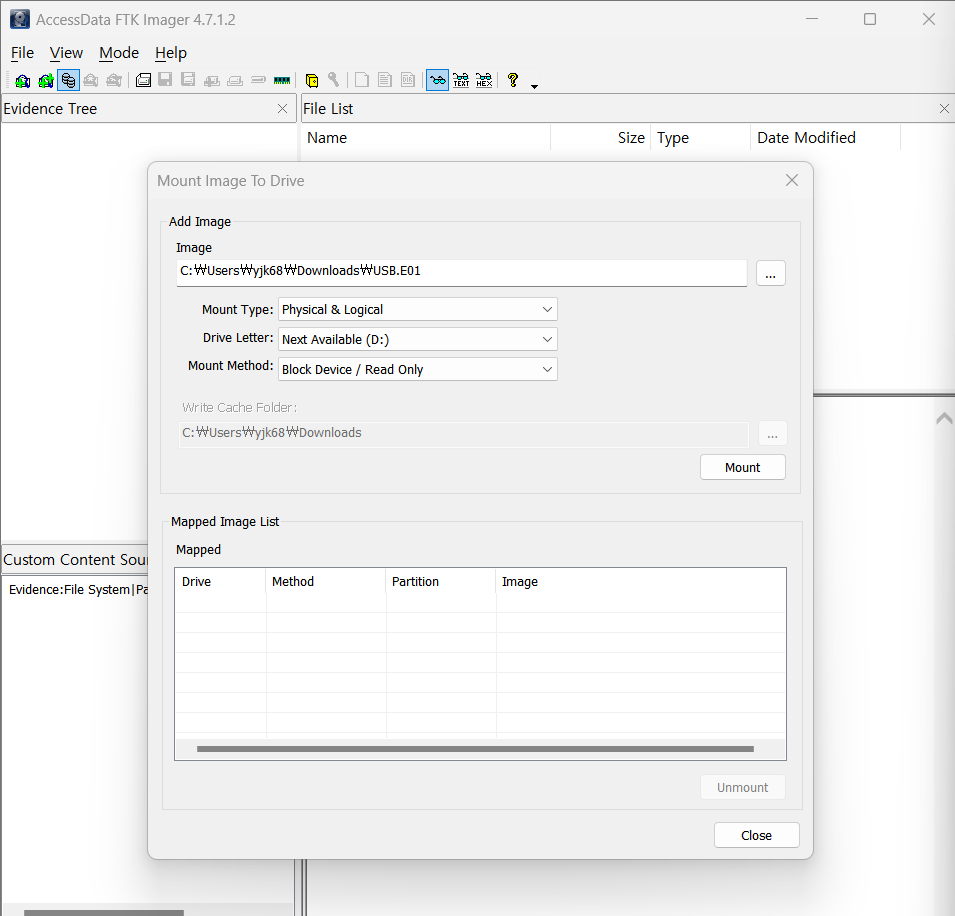Viewport: 955px width, 916px height.
Task: Click Export Logical Image (AD1) toolbar icon
Action: 188,80
